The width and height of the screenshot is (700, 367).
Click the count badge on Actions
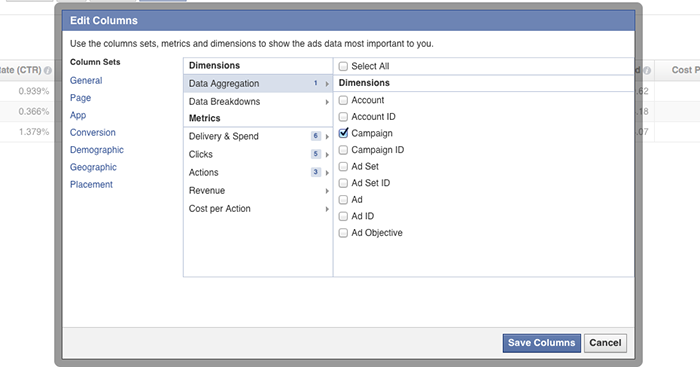tap(316, 172)
